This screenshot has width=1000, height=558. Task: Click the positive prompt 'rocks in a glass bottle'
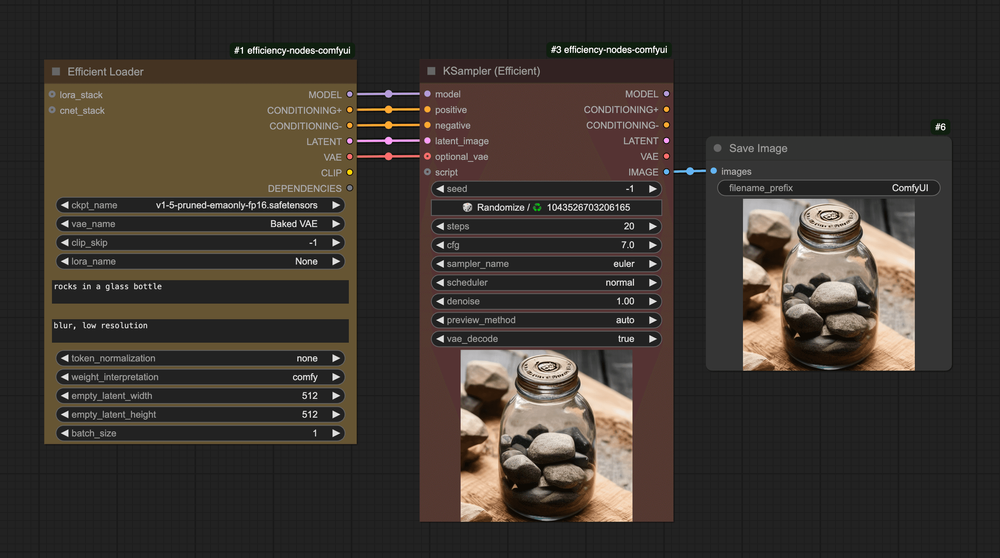[200, 291]
